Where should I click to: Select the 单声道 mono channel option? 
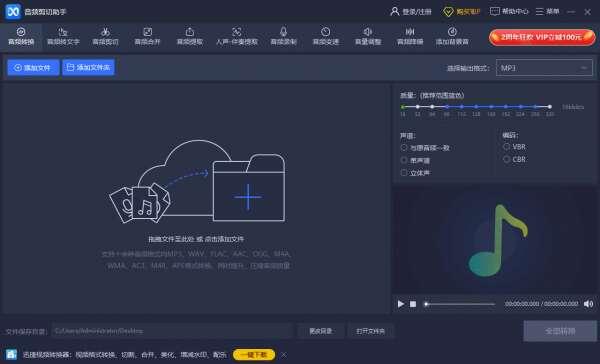415,160
